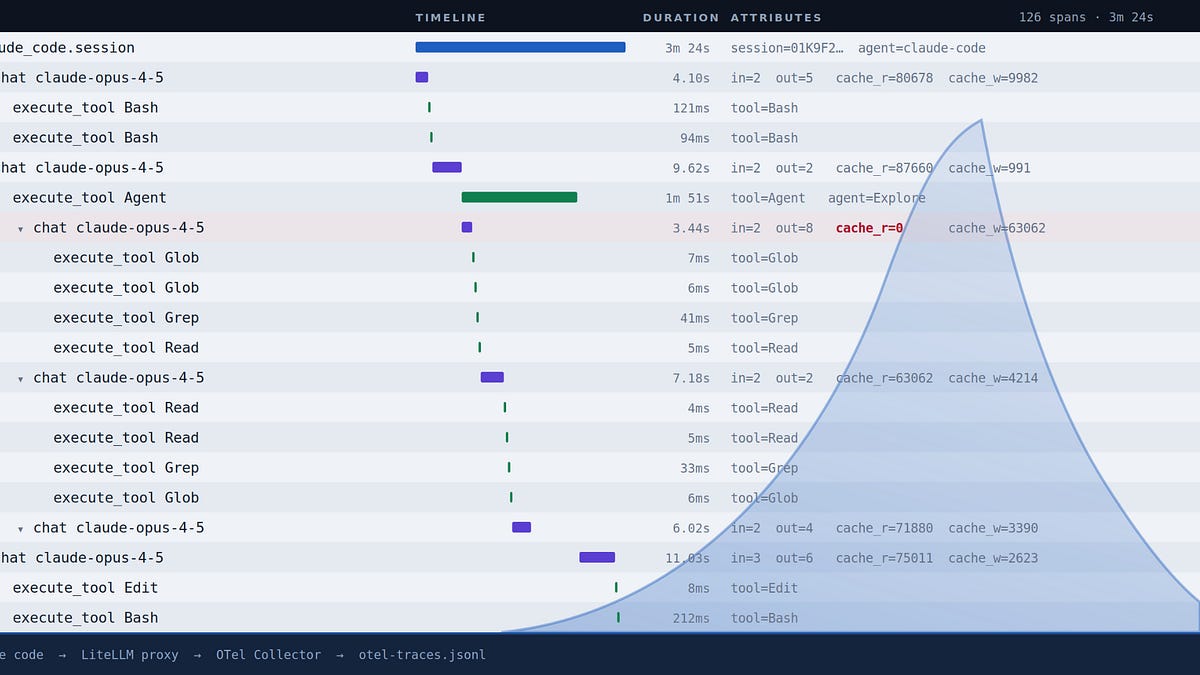Click the session row's 3m 24s duration
The image size is (1200, 675).
(688, 48)
